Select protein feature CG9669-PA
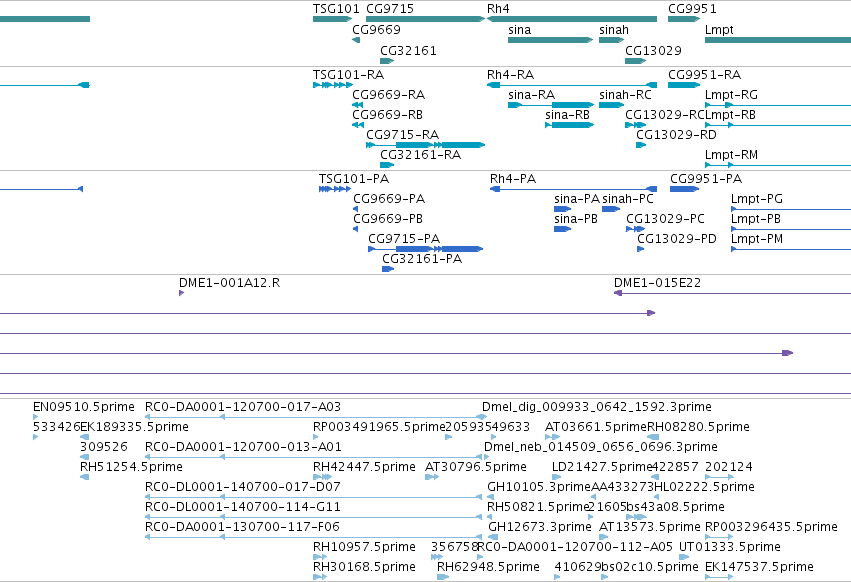The image size is (851, 582). tap(355, 209)
